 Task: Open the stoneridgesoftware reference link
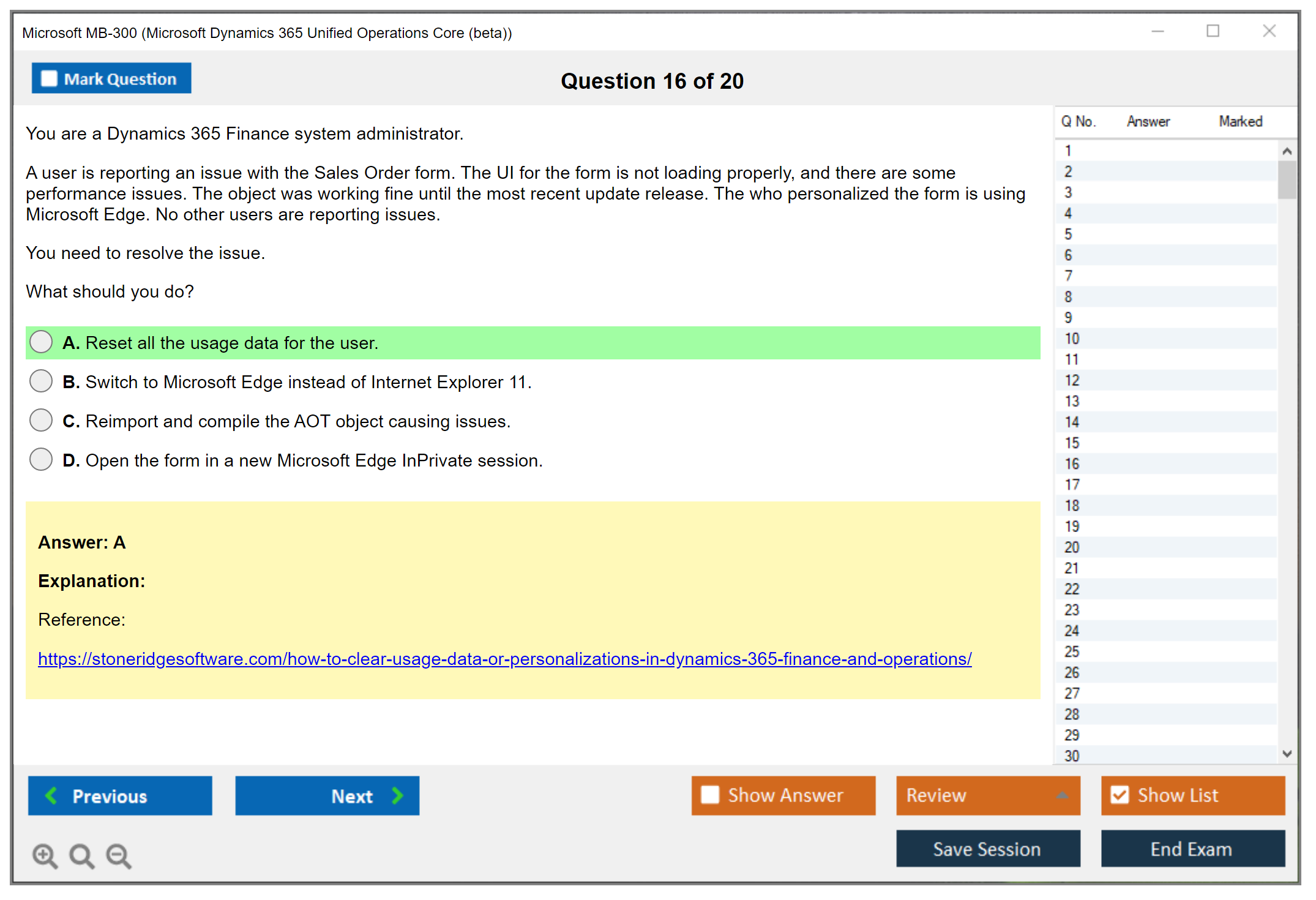point(504,659)
